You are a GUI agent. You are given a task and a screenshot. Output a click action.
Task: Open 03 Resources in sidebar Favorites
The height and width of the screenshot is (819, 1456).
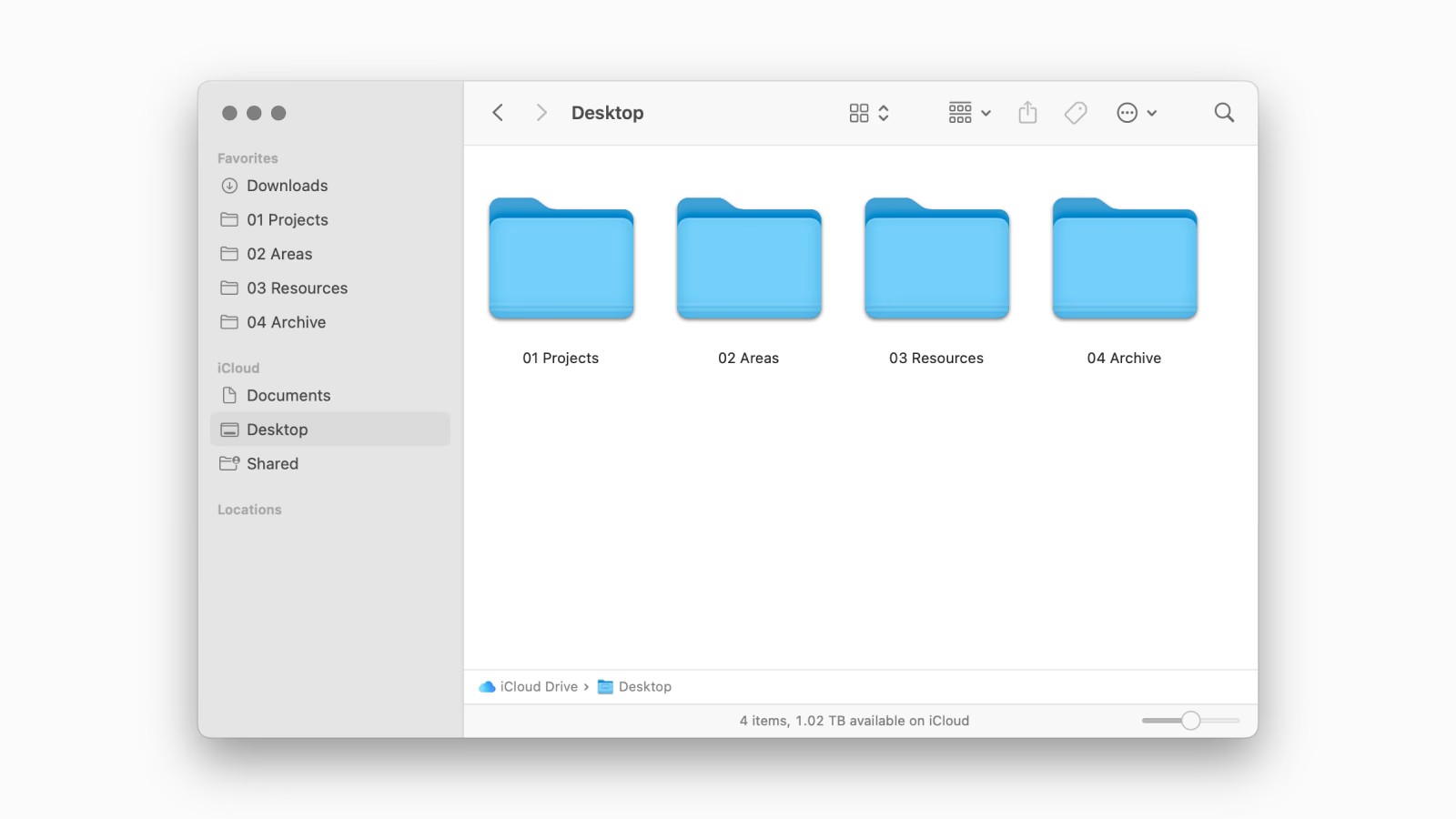click(329, 288)
